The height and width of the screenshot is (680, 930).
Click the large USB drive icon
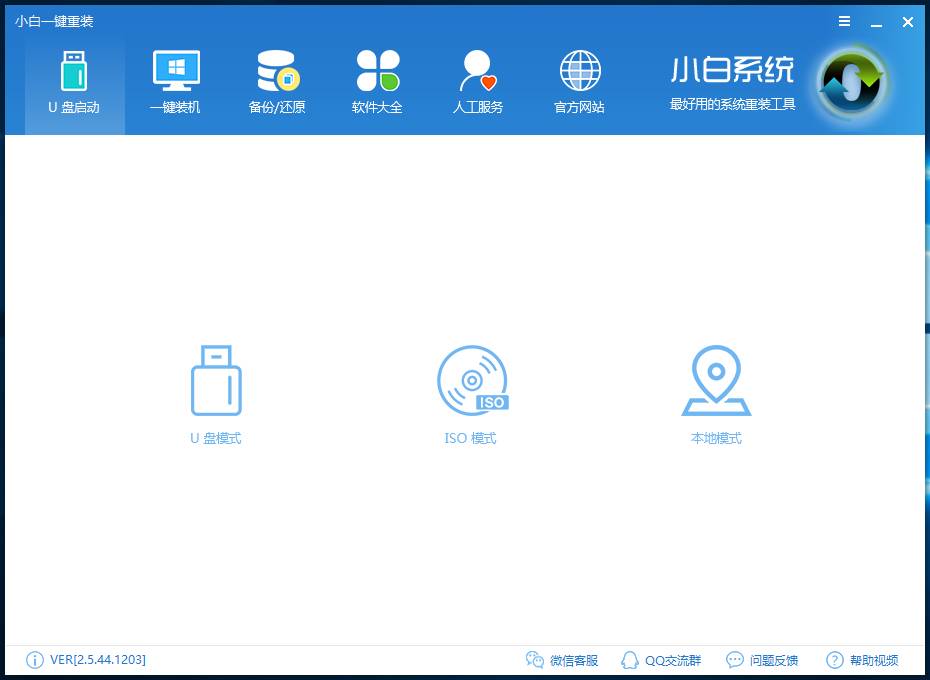click(x=216, y=381)
